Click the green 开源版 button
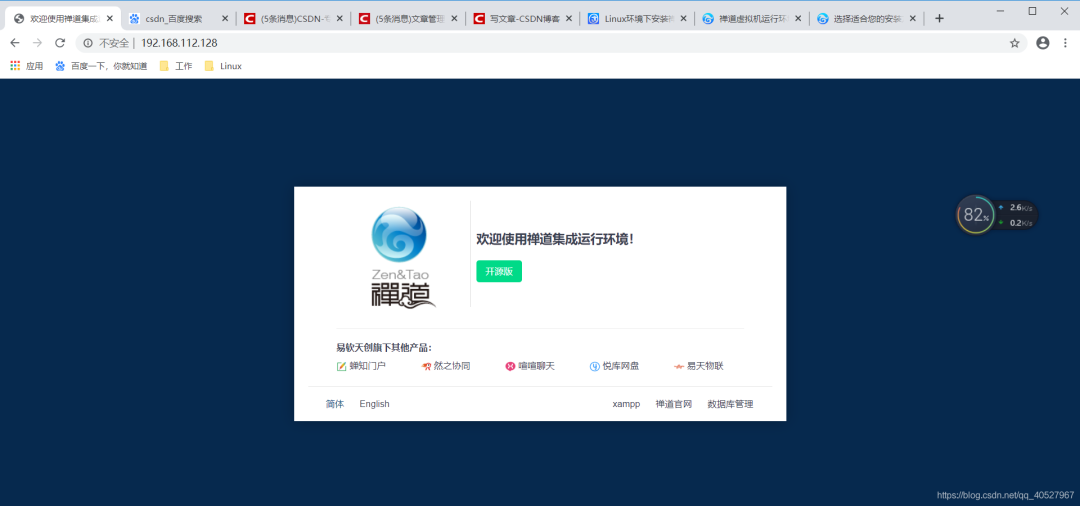Viewport: 1080px width, 506px height. point(499,271)
